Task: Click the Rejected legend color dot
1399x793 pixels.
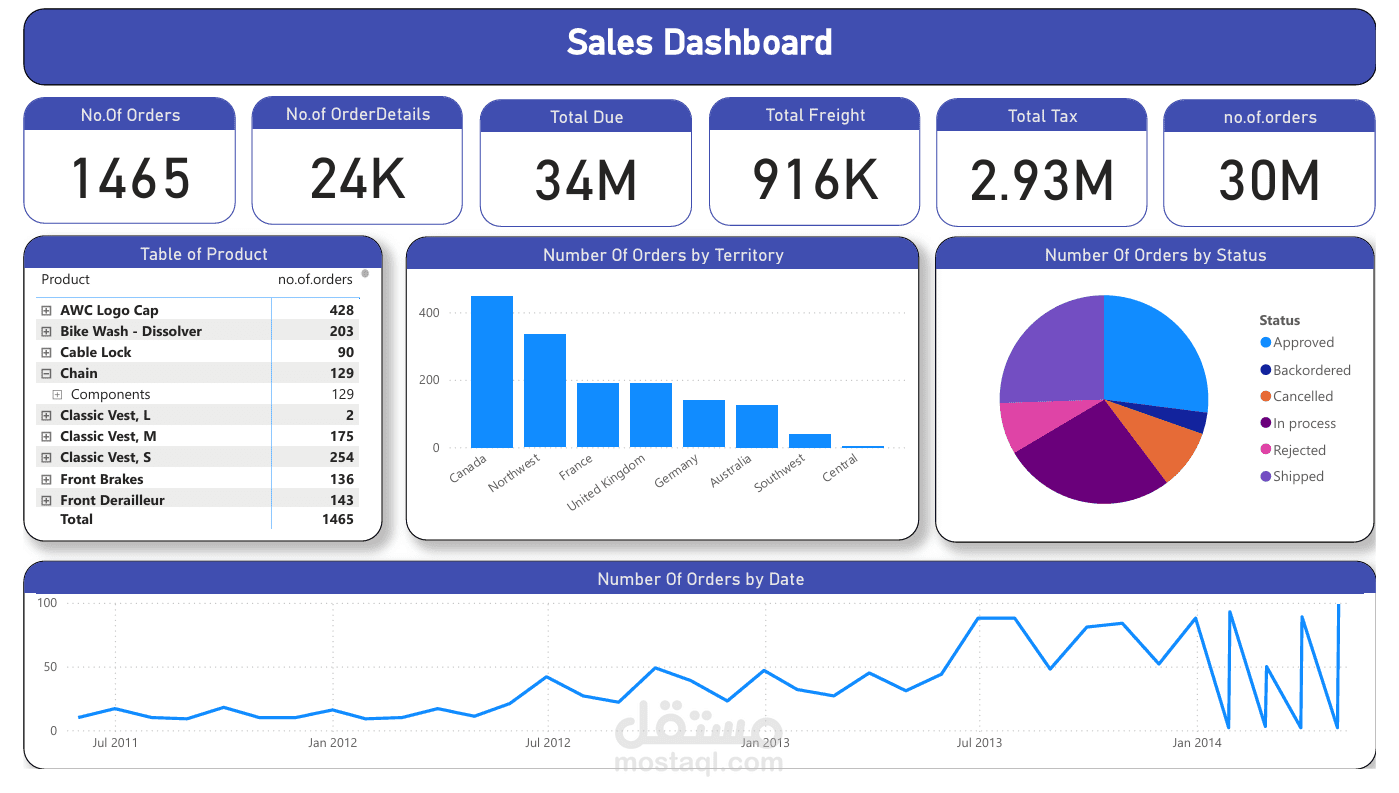Action: [1266, 451]
